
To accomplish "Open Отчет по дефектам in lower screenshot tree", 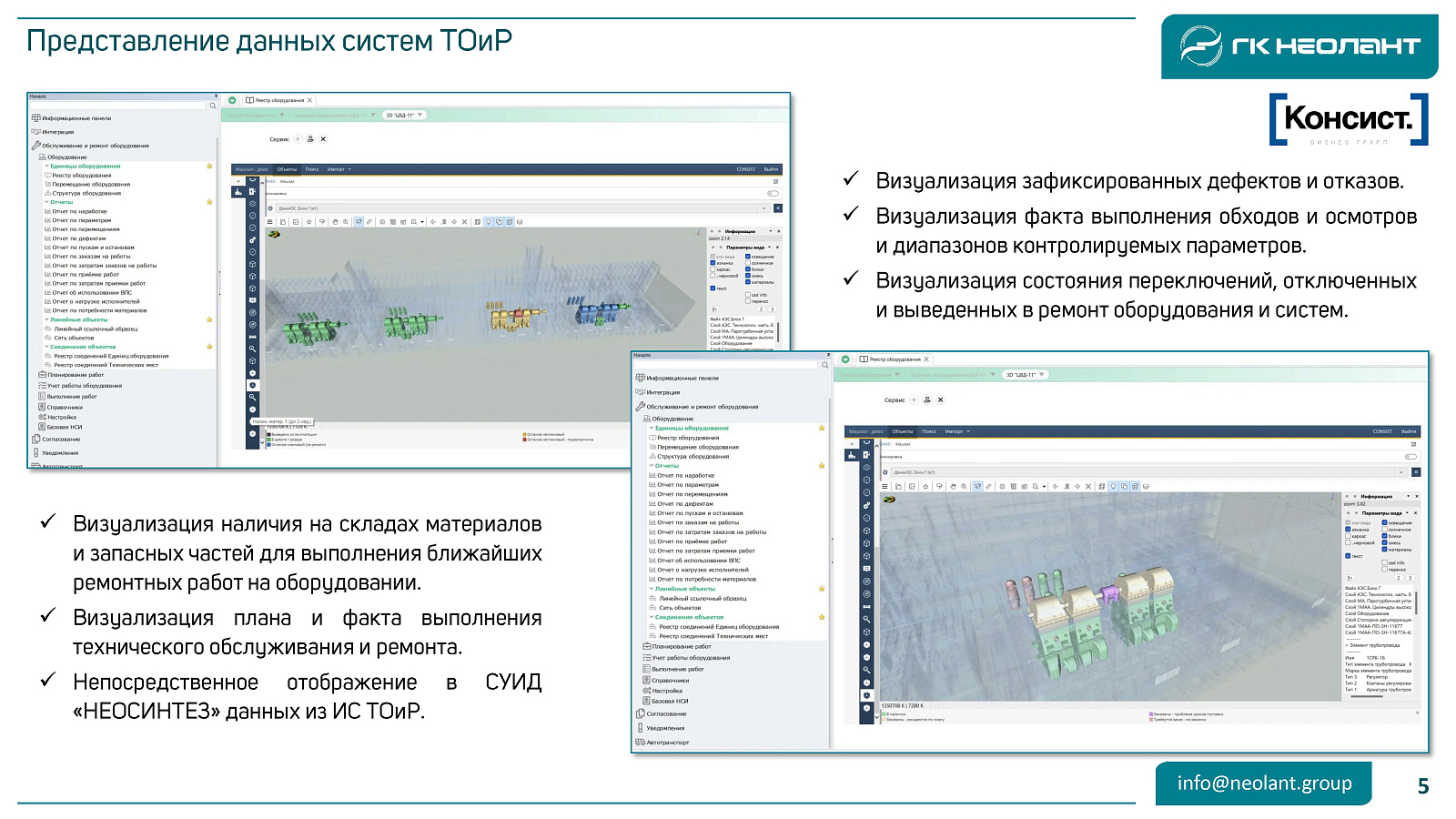I will click(684, 503).
